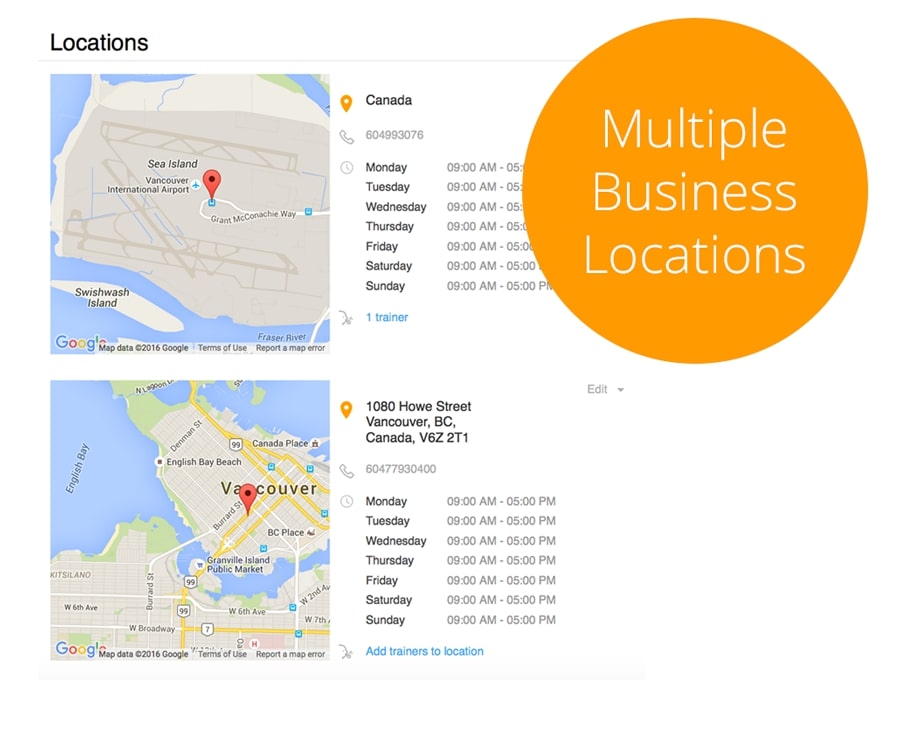Click the English Bay Beach marker on map
900x732 pixels.
160,462
